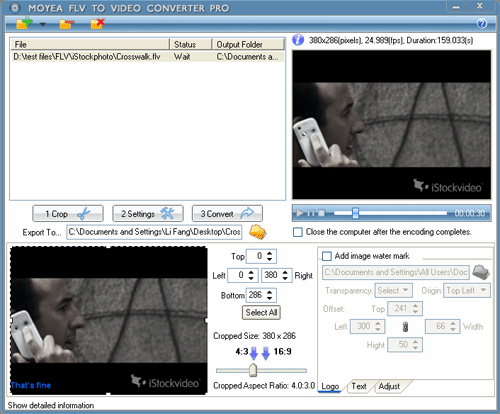Screen dimensions: 500x414
Task: Open the add file dropdown arrow
Action: (43, 24)
